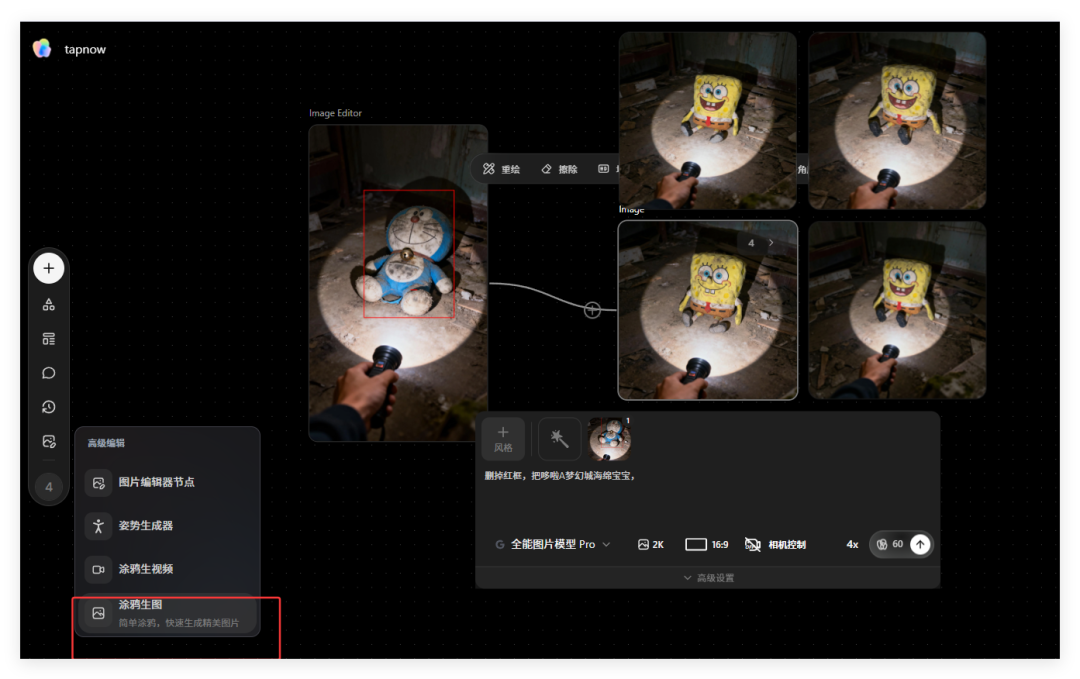Open the image editing icon in sidebar
Screen dimensions: 1080x679
[48, 440]
